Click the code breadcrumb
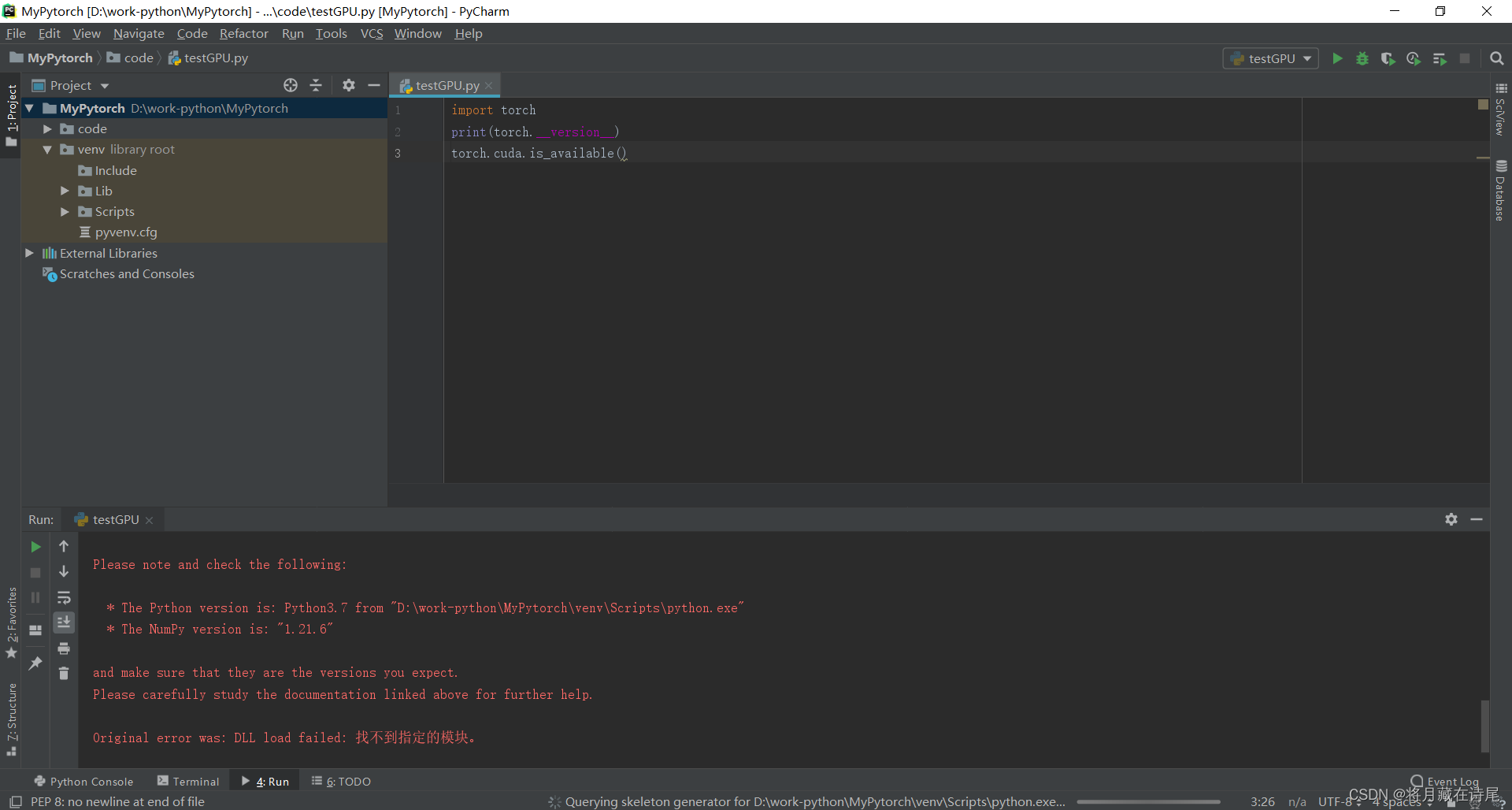 [x=130, y=58]
